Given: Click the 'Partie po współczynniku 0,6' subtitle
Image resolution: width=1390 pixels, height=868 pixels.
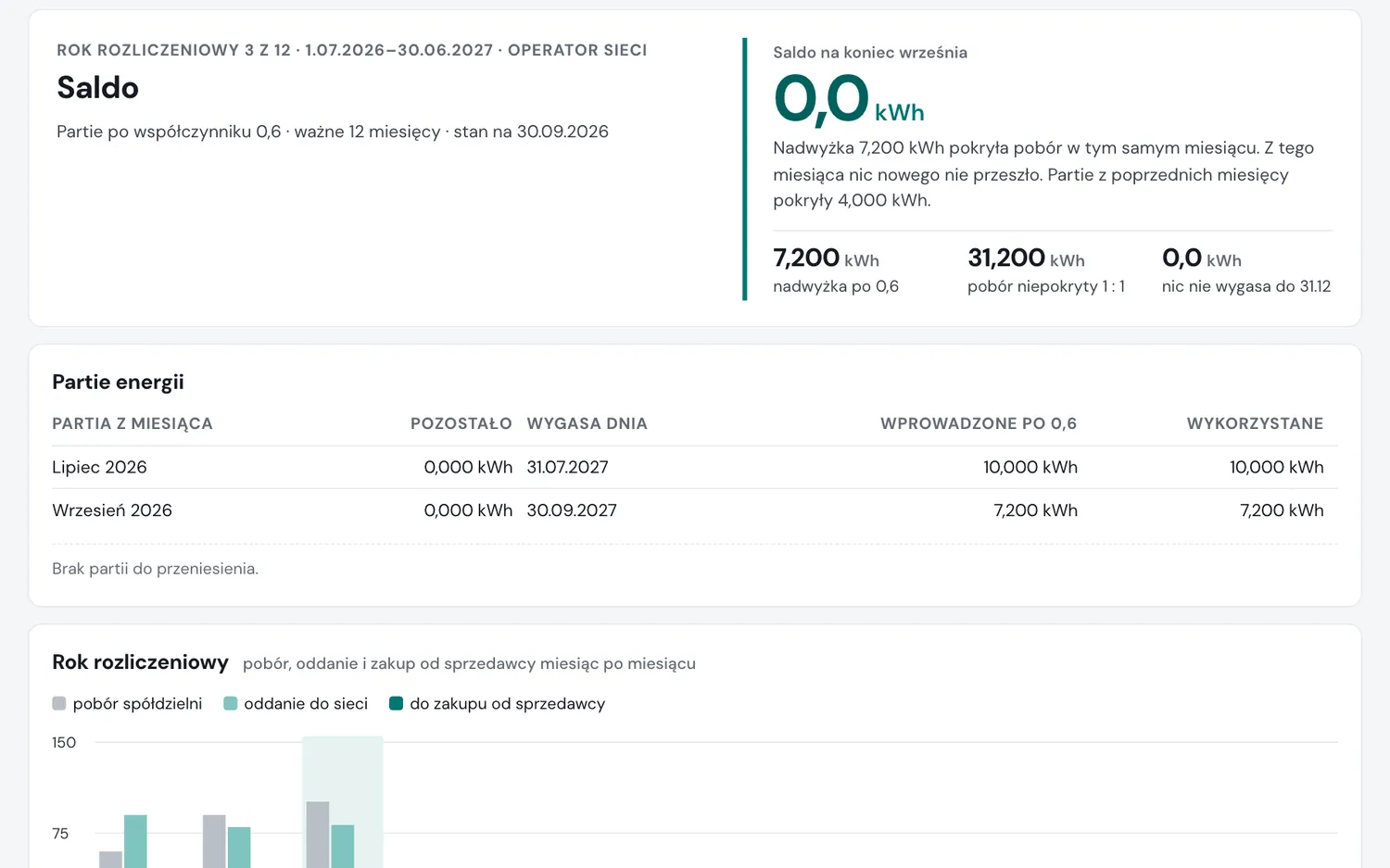Looking at the screenshot, I should (x=333, y=132).
